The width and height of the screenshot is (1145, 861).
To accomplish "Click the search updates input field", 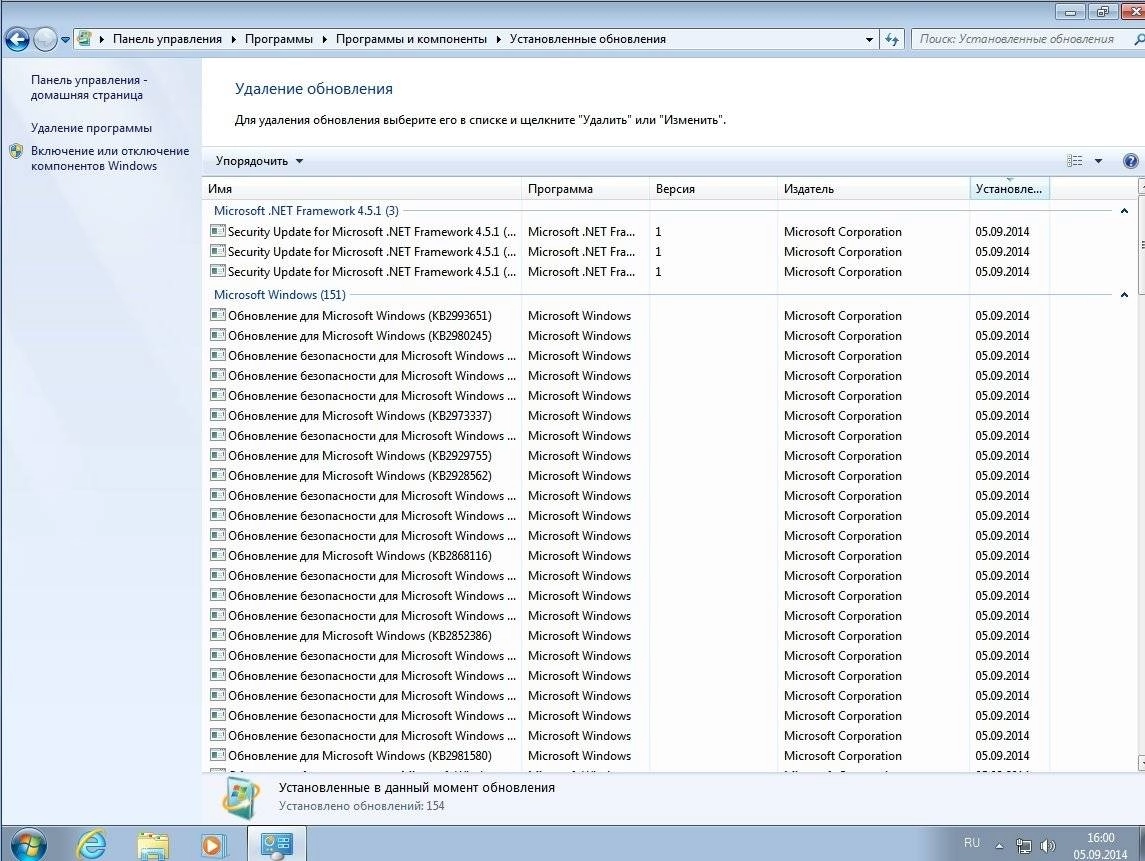I will [x=1022, y=39].
